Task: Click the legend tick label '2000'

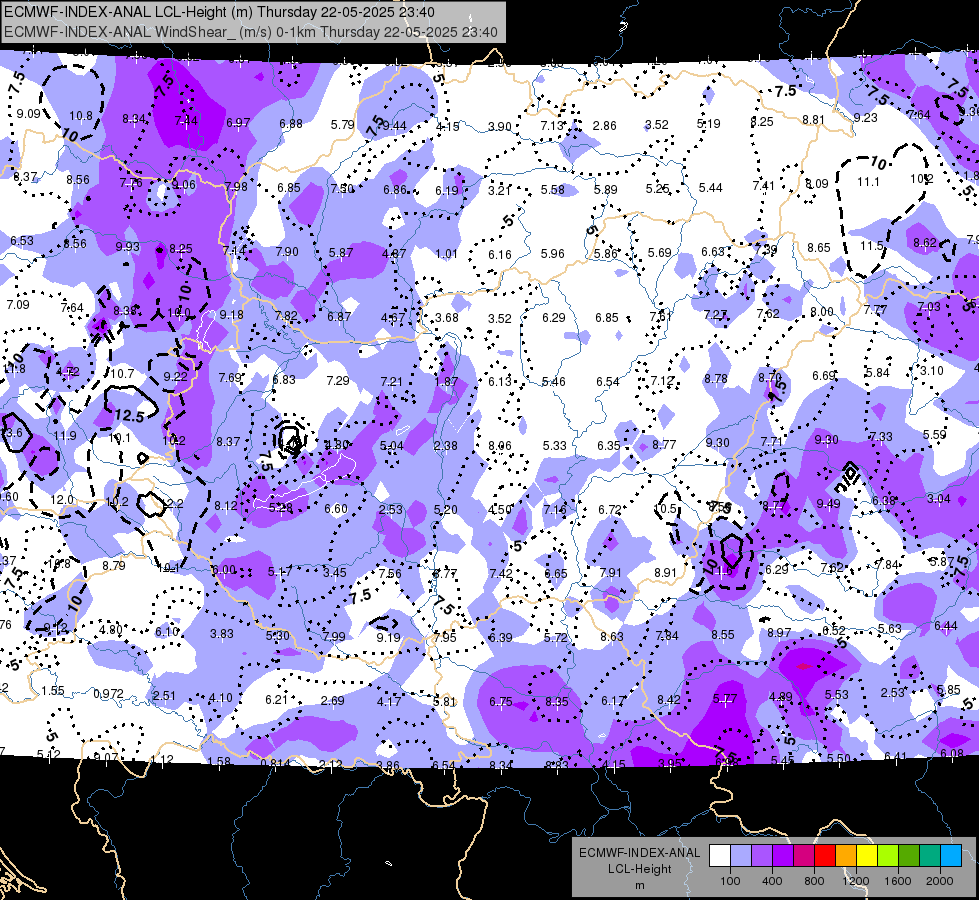Action: coord(940,881)
